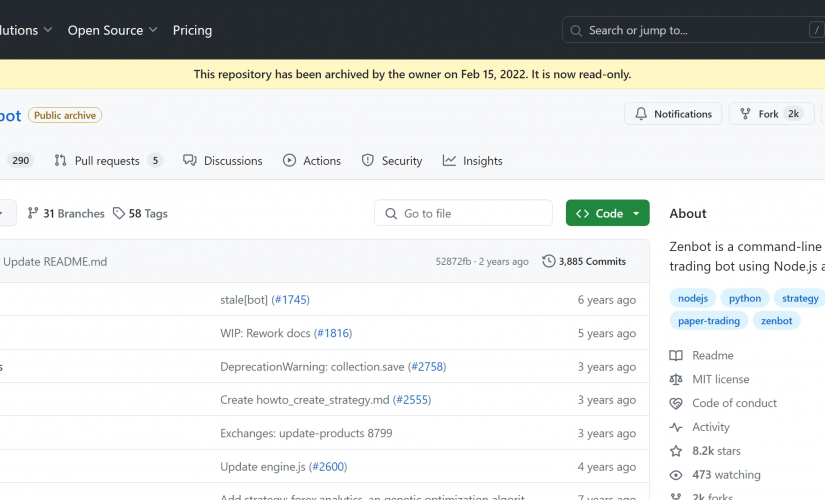Select the strategy topic tag
Viewport: 825px width, 500px height.
click(x=800, y=298)
